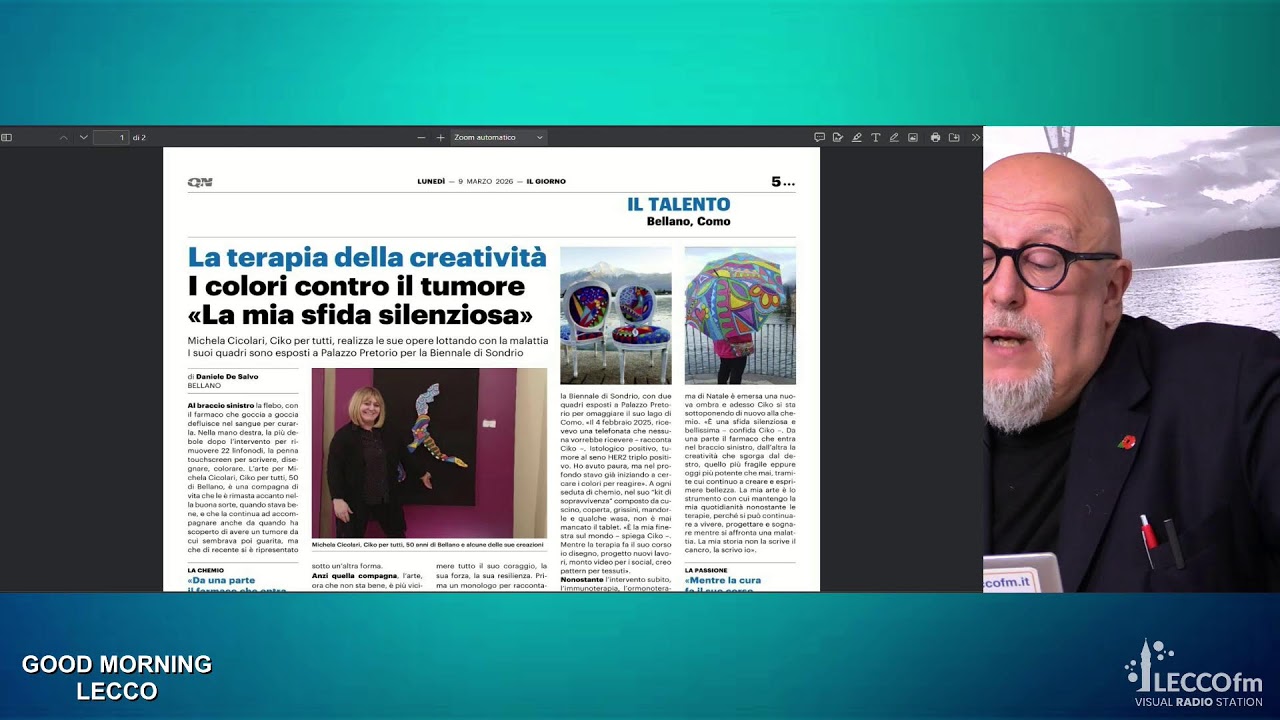This screenshot has height=720, width=1280.
Task: Open the comment annotation tool
Action: pos(819,137)
